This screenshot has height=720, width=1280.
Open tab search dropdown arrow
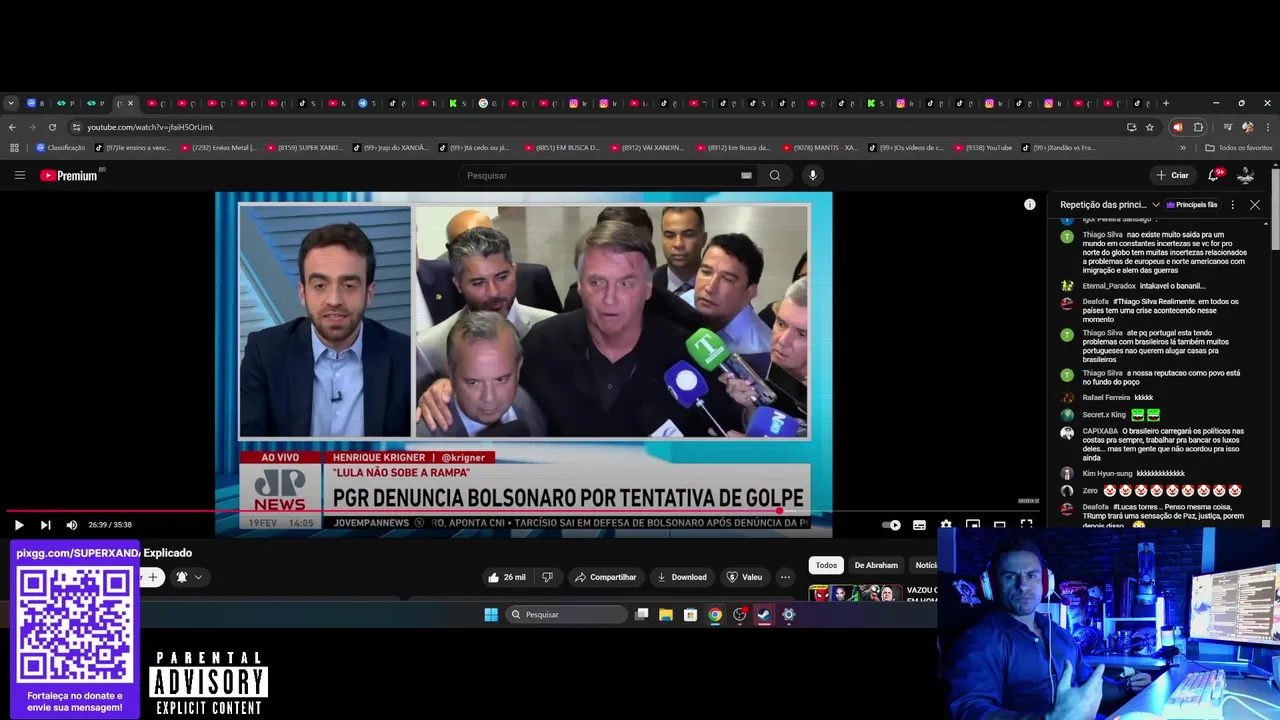tap(11, 103)
